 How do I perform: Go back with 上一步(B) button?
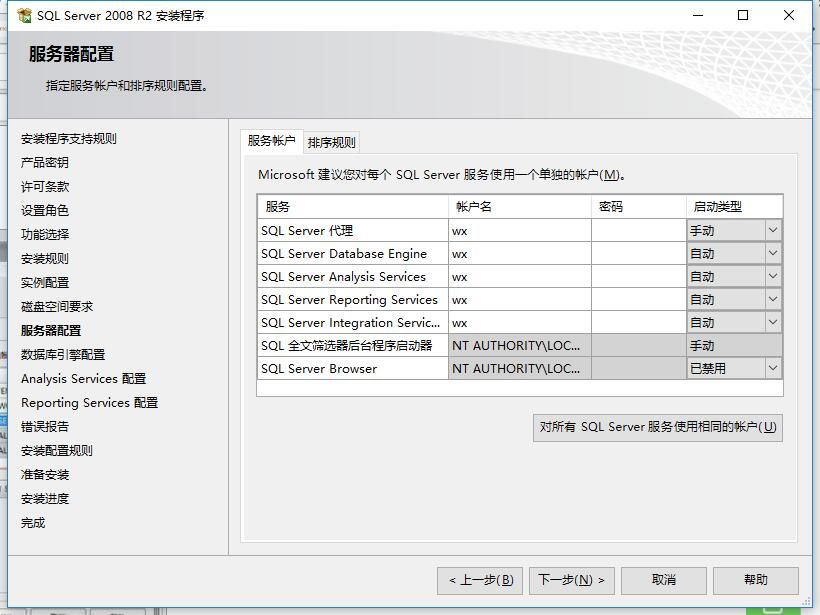tap(480, 580)
